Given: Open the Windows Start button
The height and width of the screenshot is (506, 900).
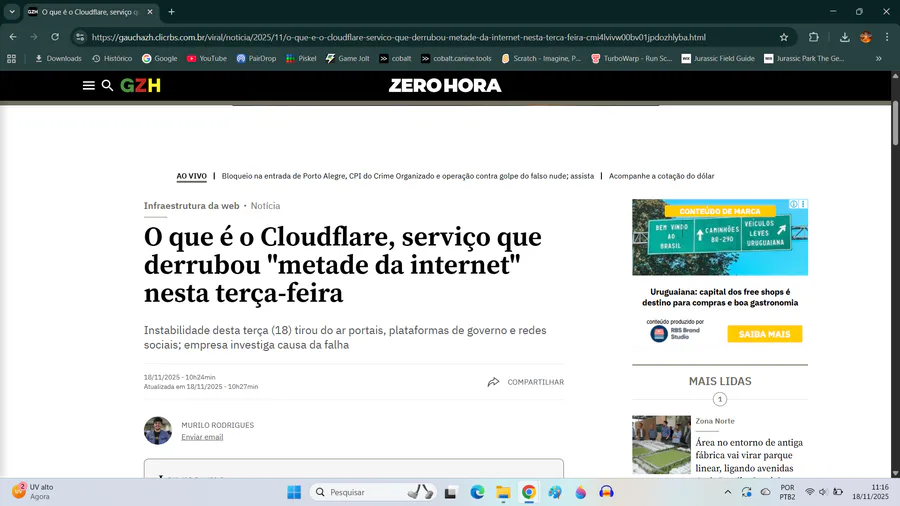Looking at the screenshot, I should pyautogui.click(x=294, y=492).
